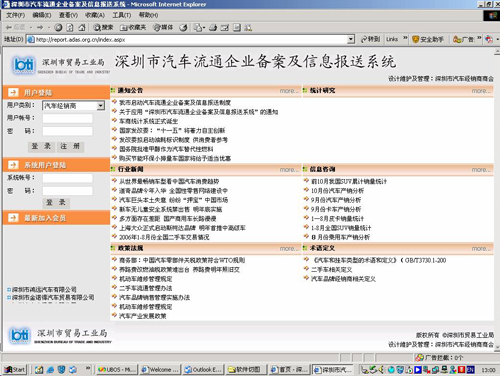Click the system user 密码 input field

pyautogui.click(x=67, y=190)
